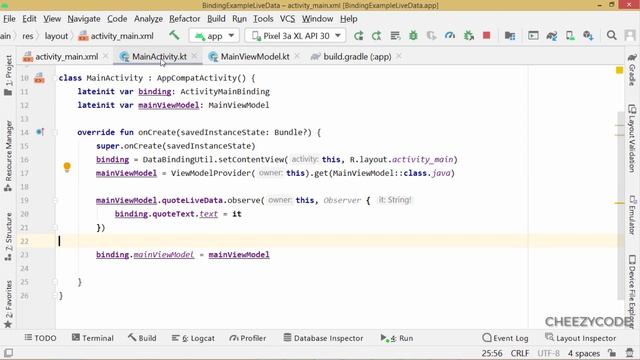The width and height of the screenshot is (640, 360).
Task: Open the Tools menu
Action: [x=263, y=19]
